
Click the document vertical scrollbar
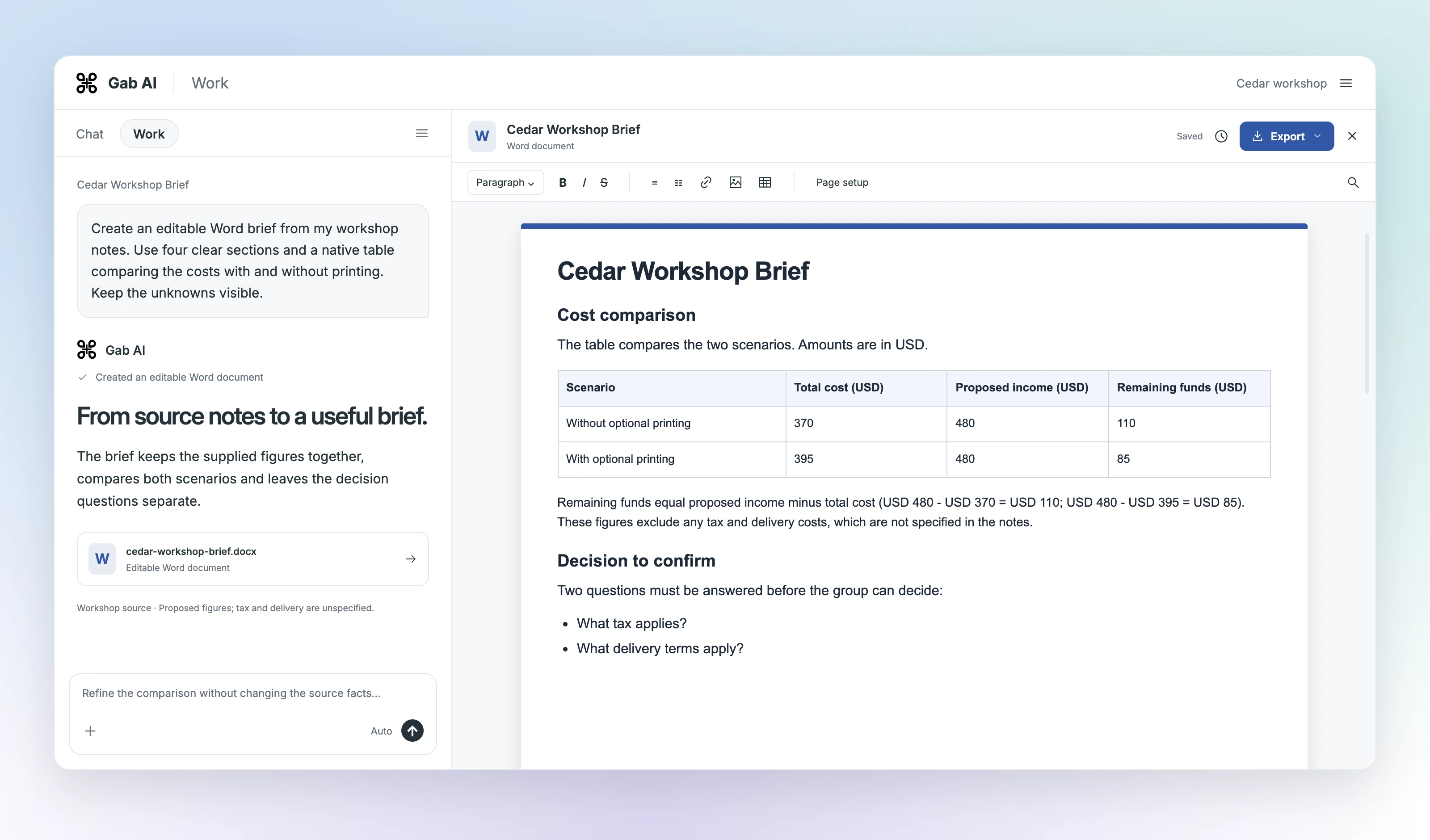(1367, 313)
